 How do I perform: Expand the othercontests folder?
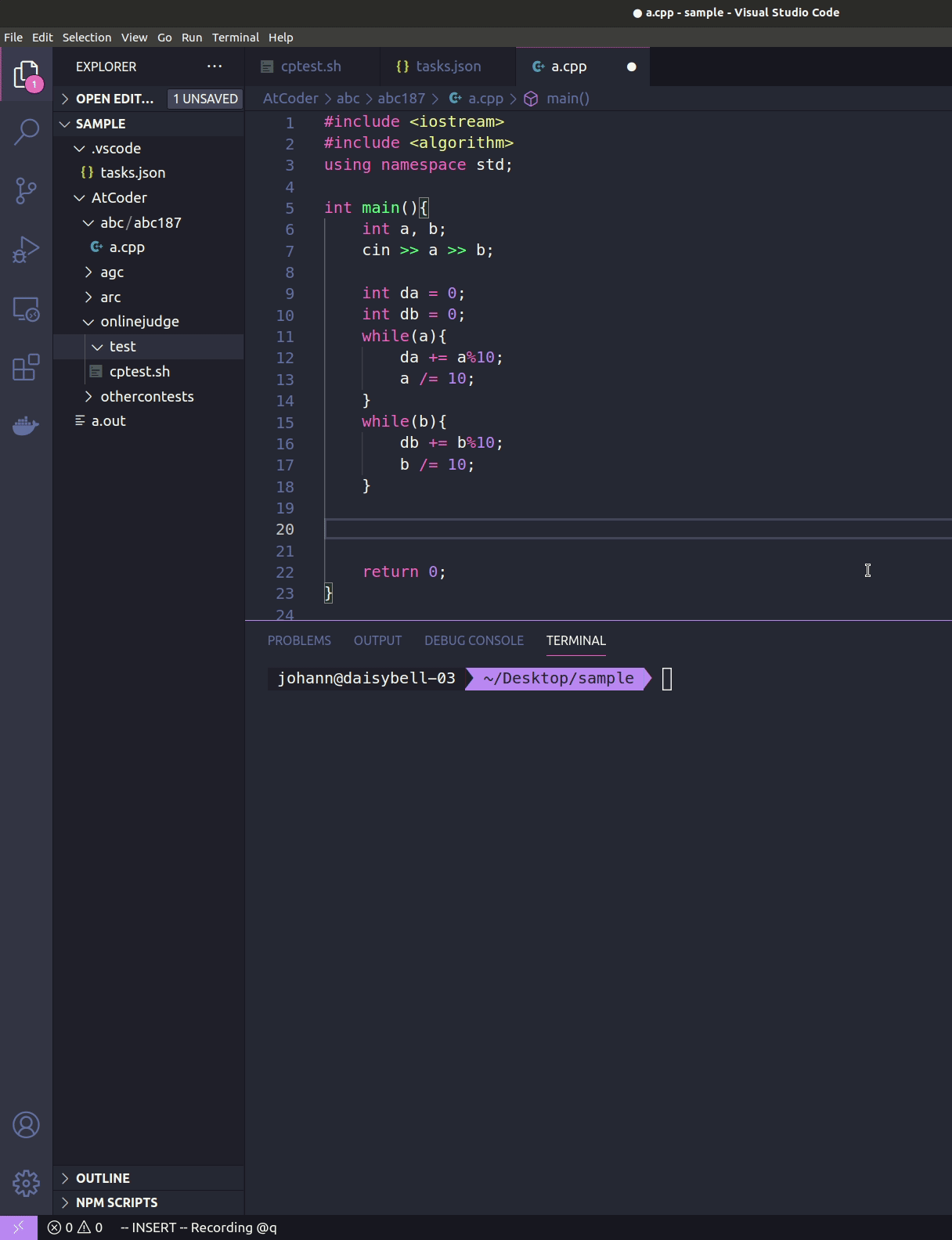click(146, 397)
